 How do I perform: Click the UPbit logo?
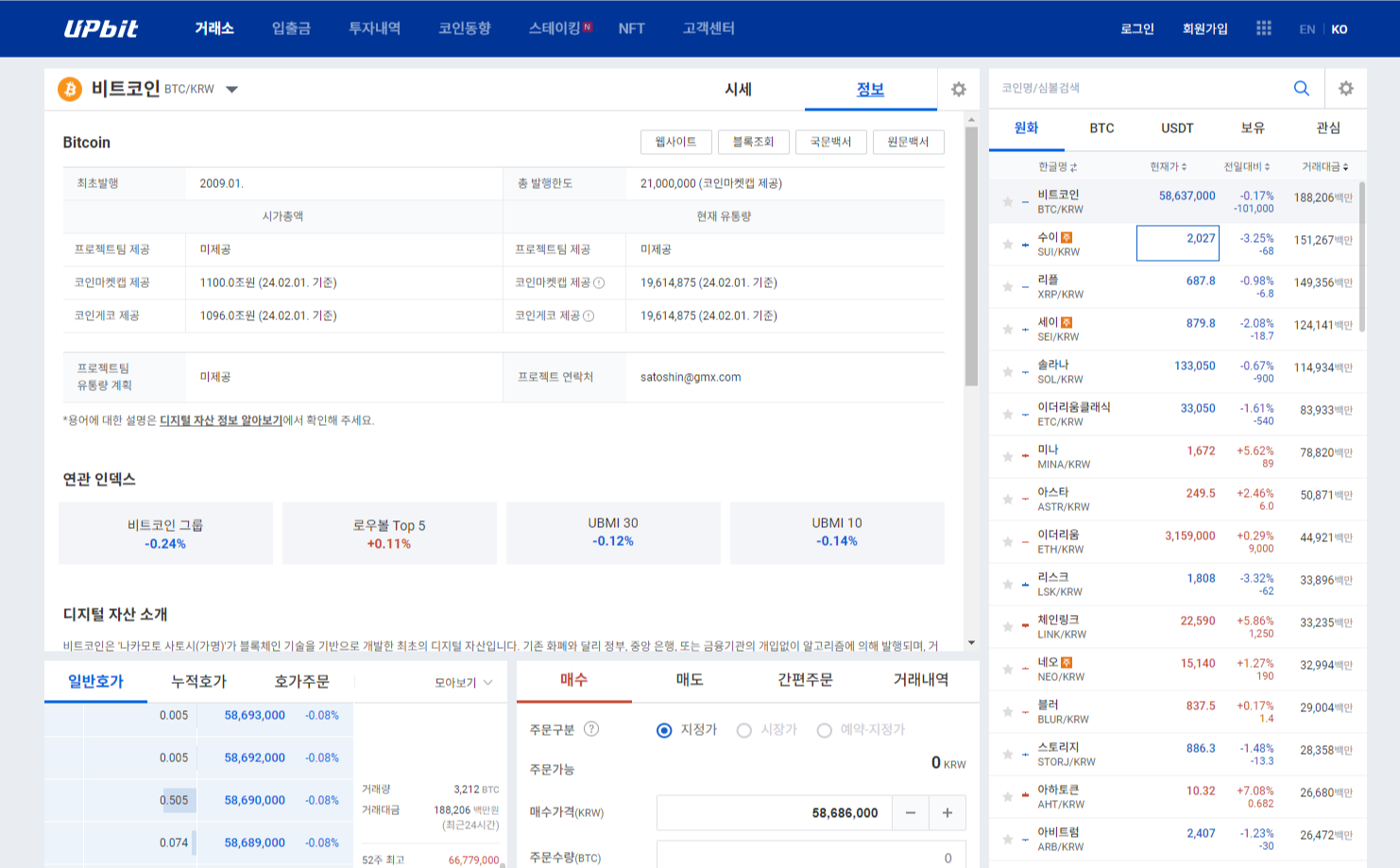click(x=101, y=28)
